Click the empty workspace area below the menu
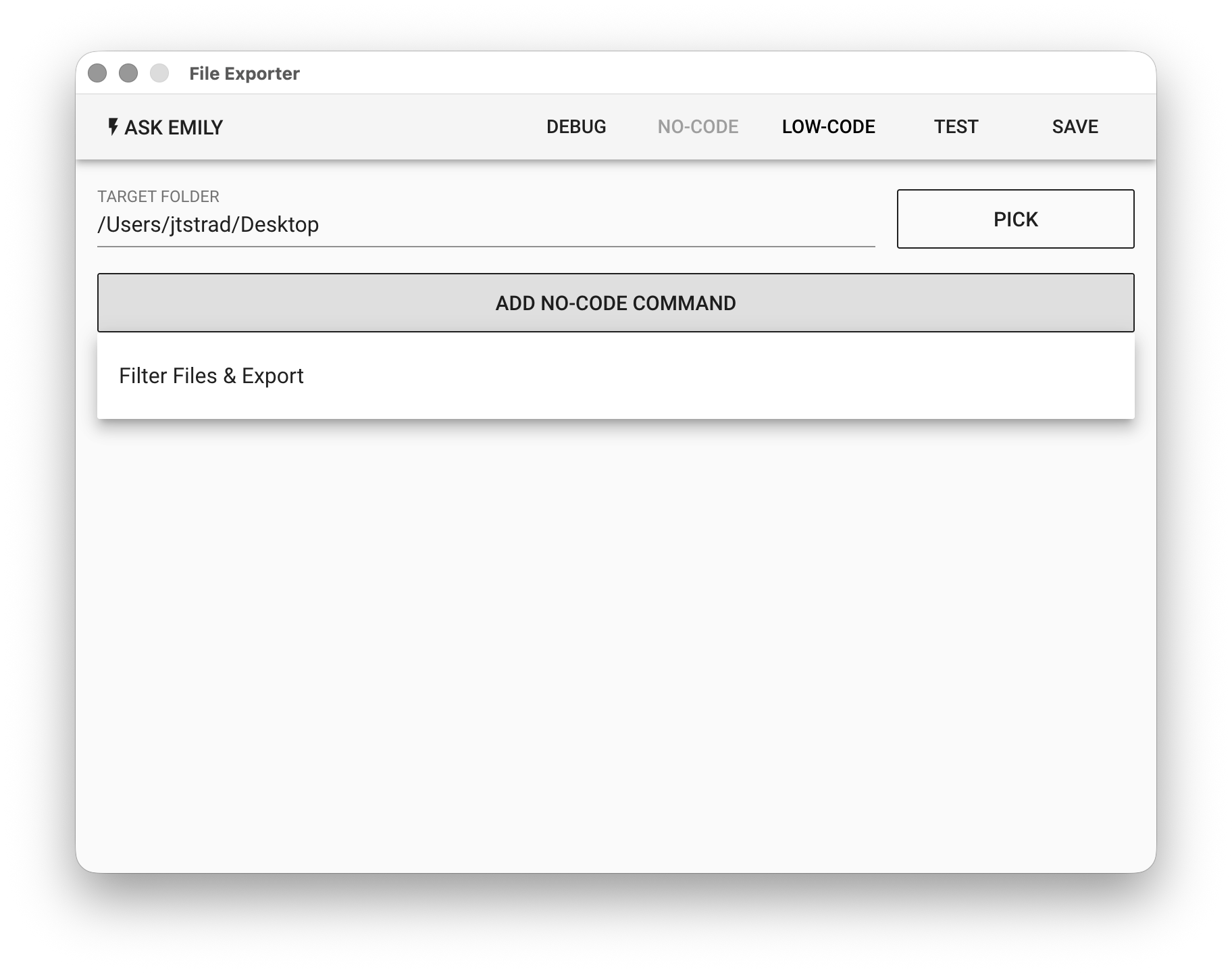1232x973 pixels. point(616,642)
